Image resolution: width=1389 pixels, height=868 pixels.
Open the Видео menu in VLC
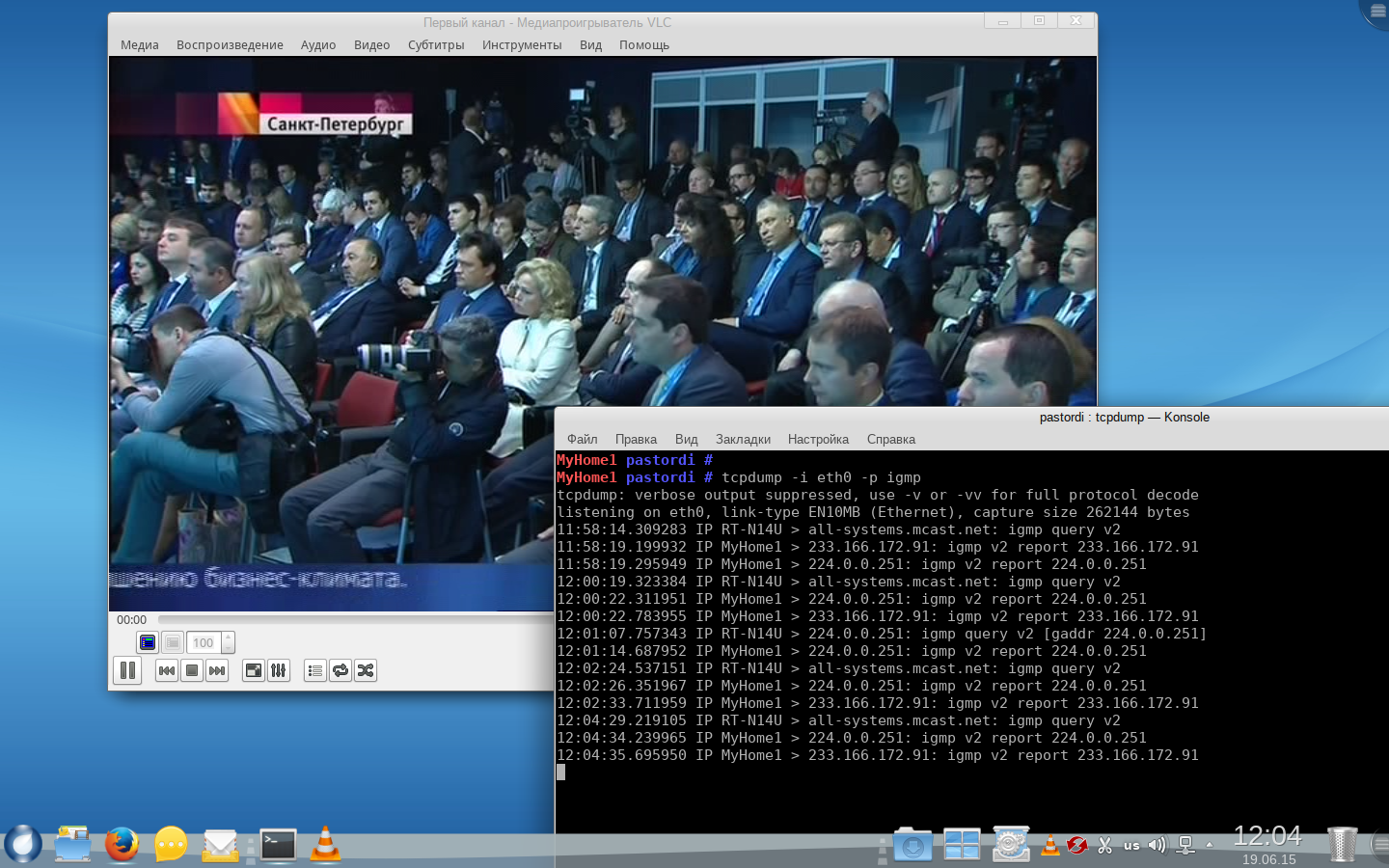click(x=372, y=45)
